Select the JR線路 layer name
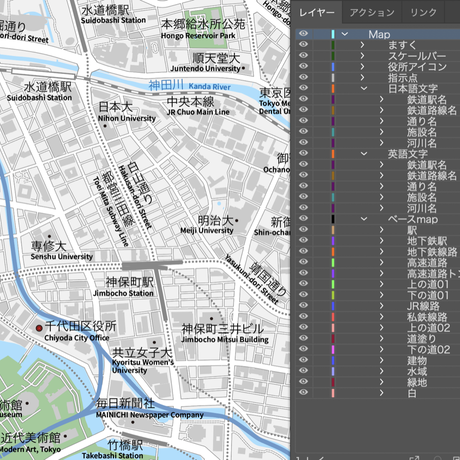The width and height of the screenshot is (460, 460). [423, 306]
